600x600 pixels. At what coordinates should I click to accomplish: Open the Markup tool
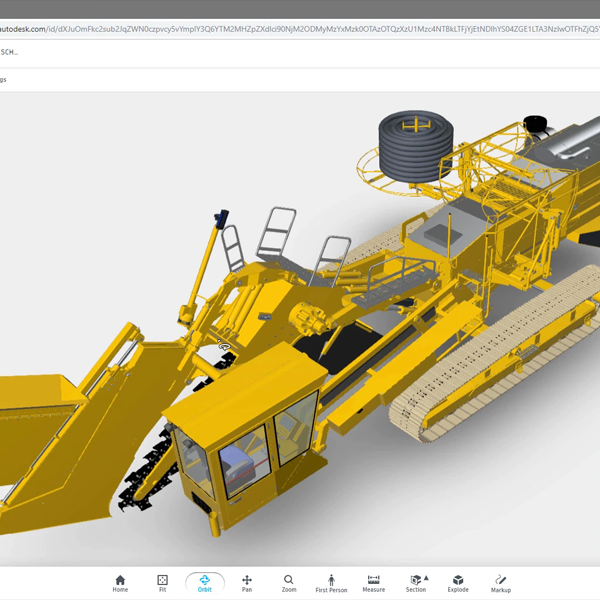click(501, 583)
